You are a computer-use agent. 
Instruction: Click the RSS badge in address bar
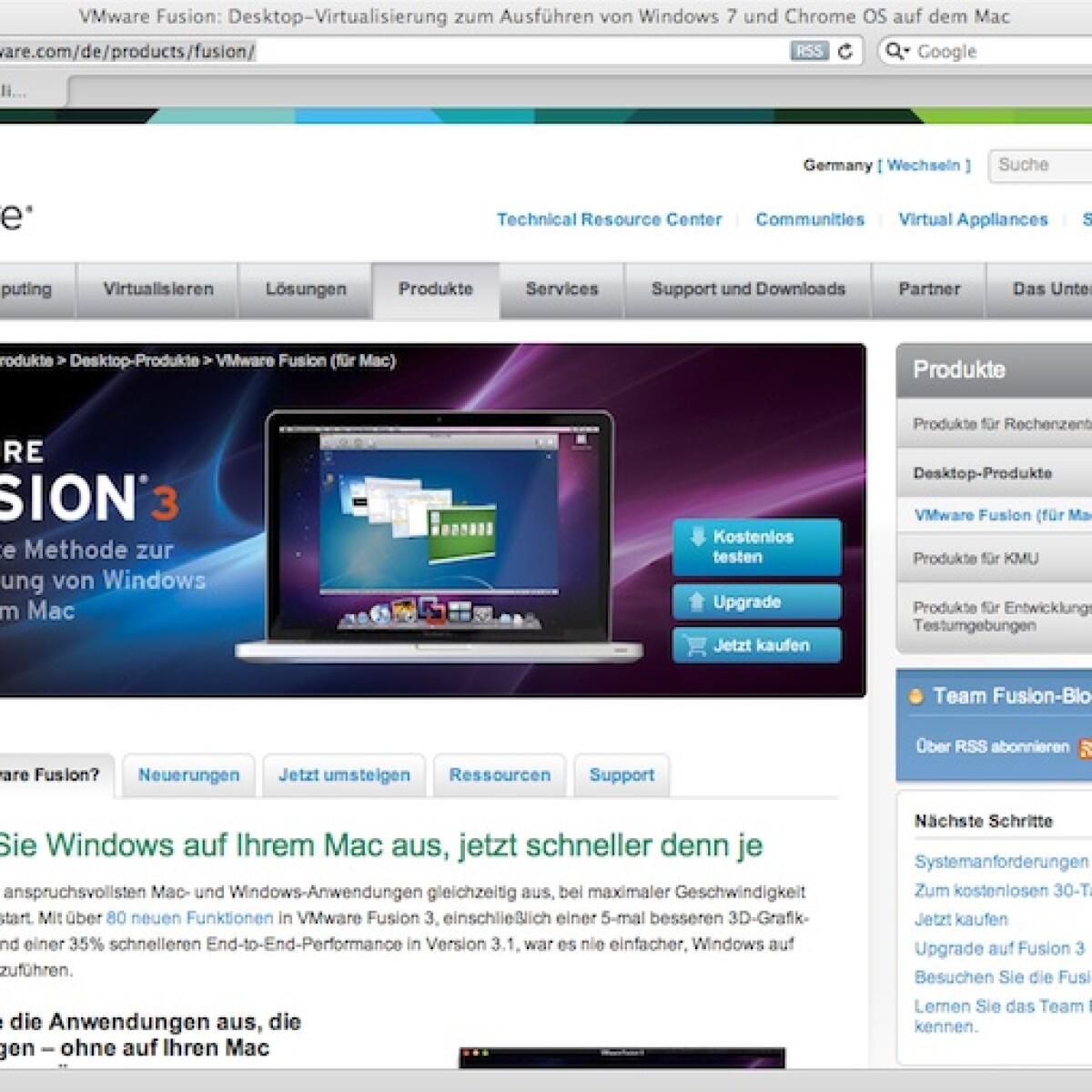(x=808, y=51)
